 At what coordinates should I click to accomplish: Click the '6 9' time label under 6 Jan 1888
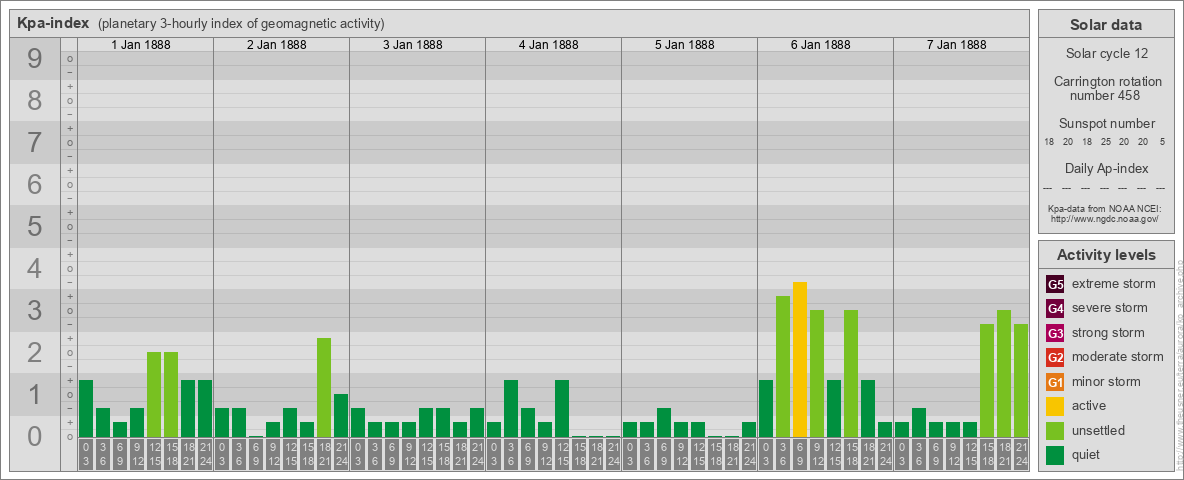[x=800, y=454]
